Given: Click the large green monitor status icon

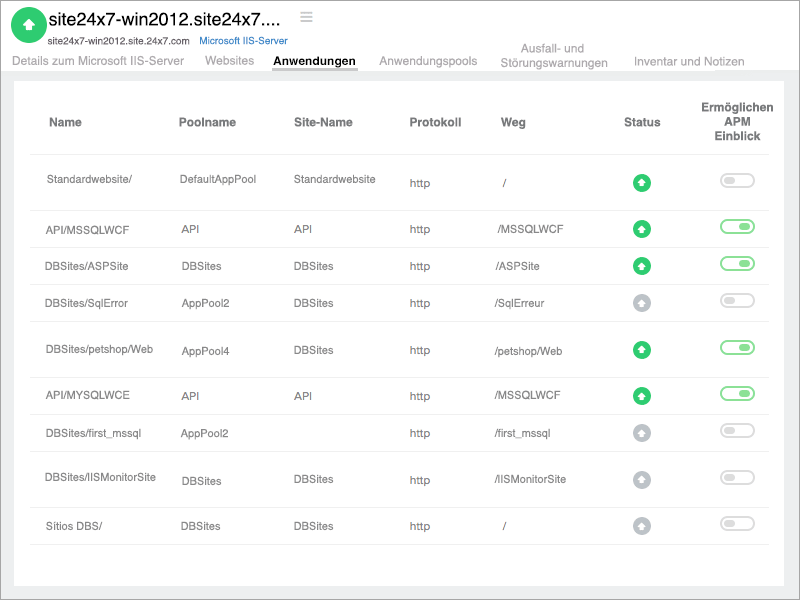Looking at the screenshot, I should (x=28, y=25).
